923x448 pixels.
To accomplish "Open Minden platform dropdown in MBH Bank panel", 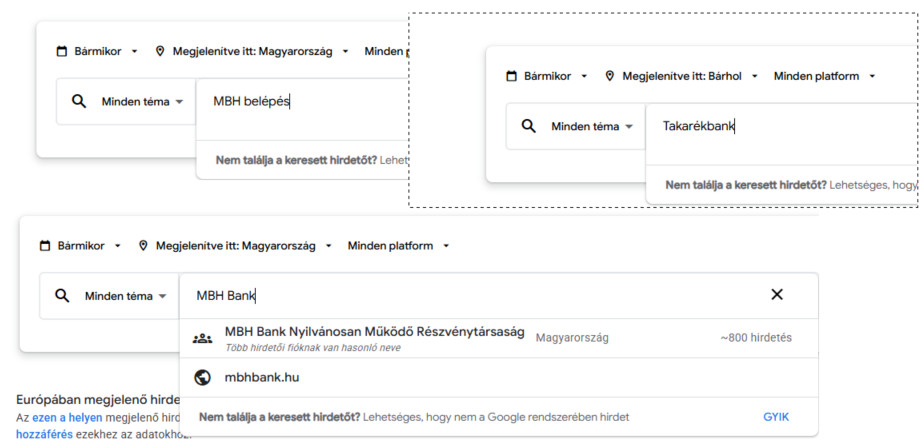I will click(399, 245).
